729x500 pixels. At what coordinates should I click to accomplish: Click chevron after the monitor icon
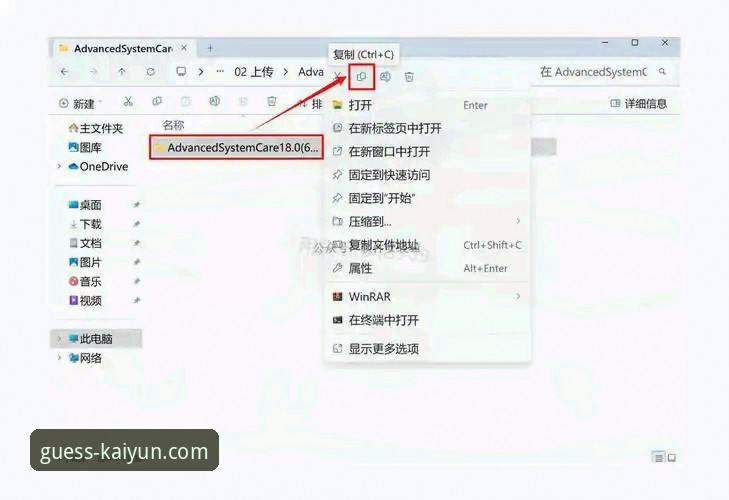tap(201, 72)
